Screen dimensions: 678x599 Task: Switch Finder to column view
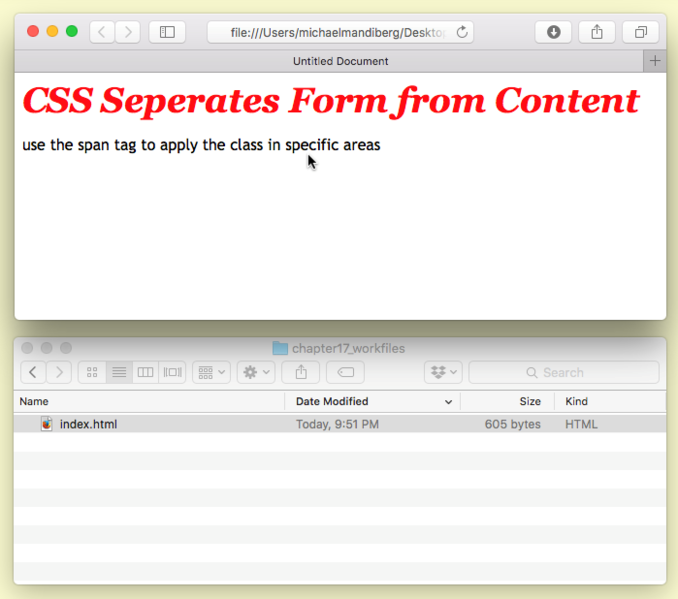(146, 373)
